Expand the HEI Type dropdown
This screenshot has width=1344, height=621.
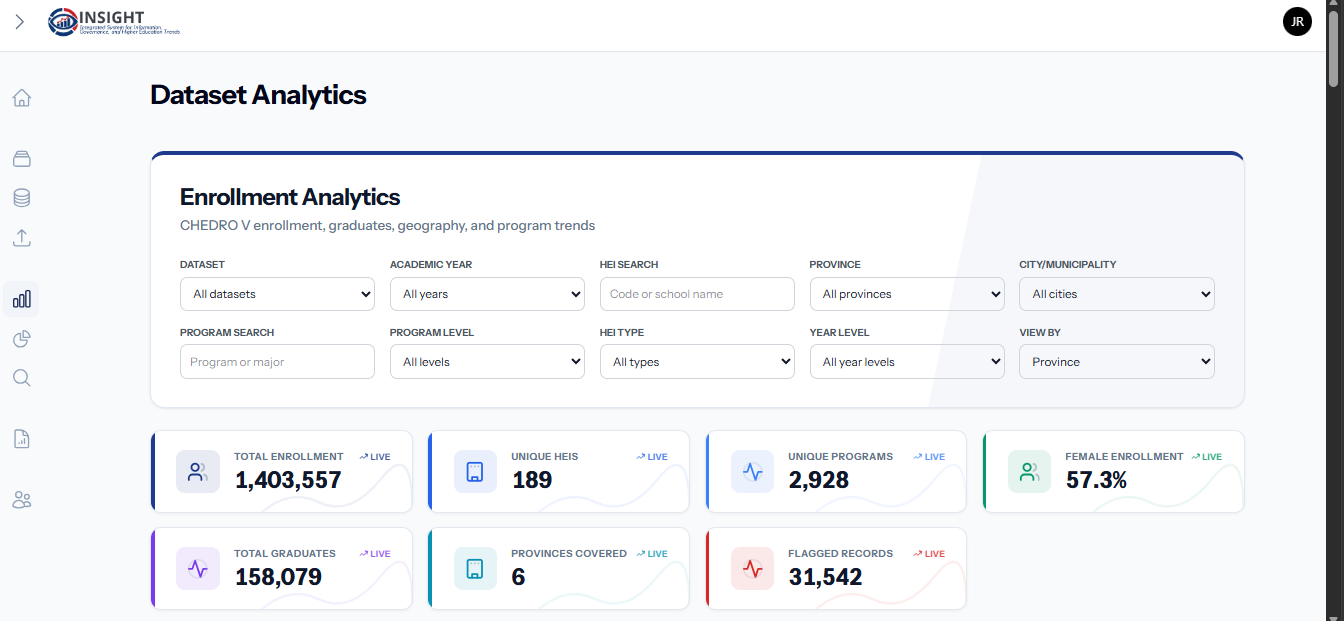(697, 362)
